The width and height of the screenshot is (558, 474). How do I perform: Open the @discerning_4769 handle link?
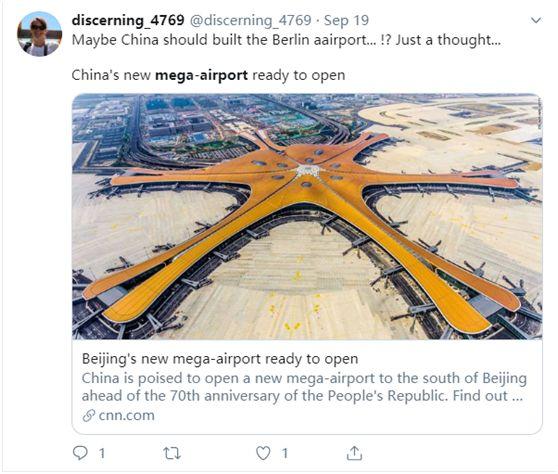[x=251, y=20]
